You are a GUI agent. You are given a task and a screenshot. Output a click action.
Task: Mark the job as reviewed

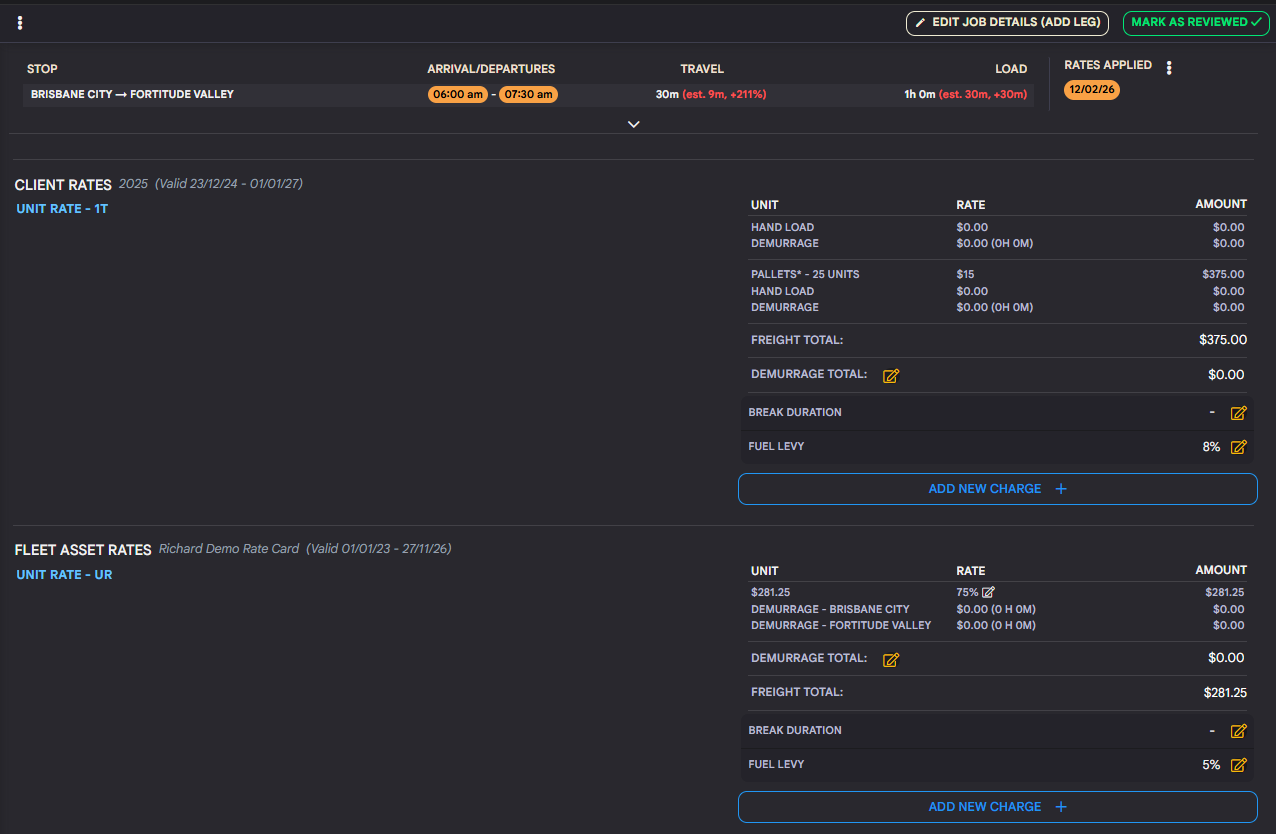pos(1196,23)
